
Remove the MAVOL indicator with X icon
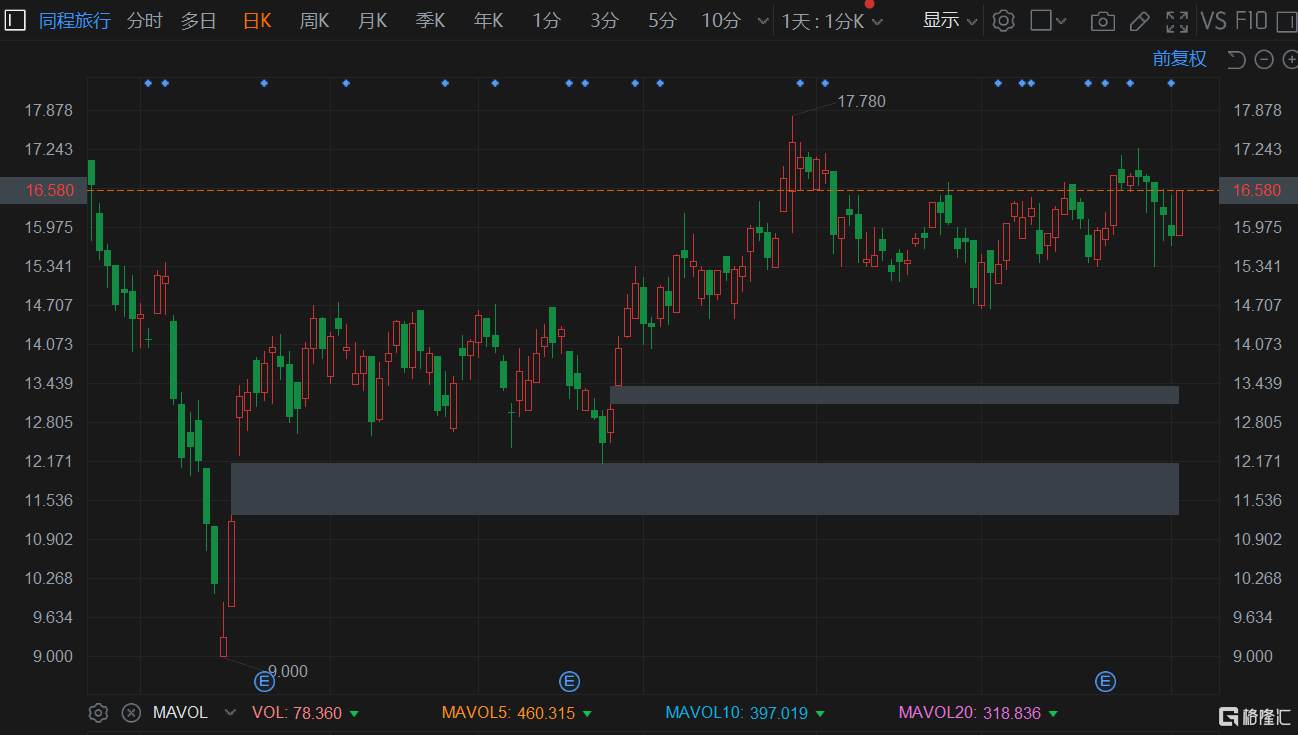pyautogui.click(x=131, y=713)
